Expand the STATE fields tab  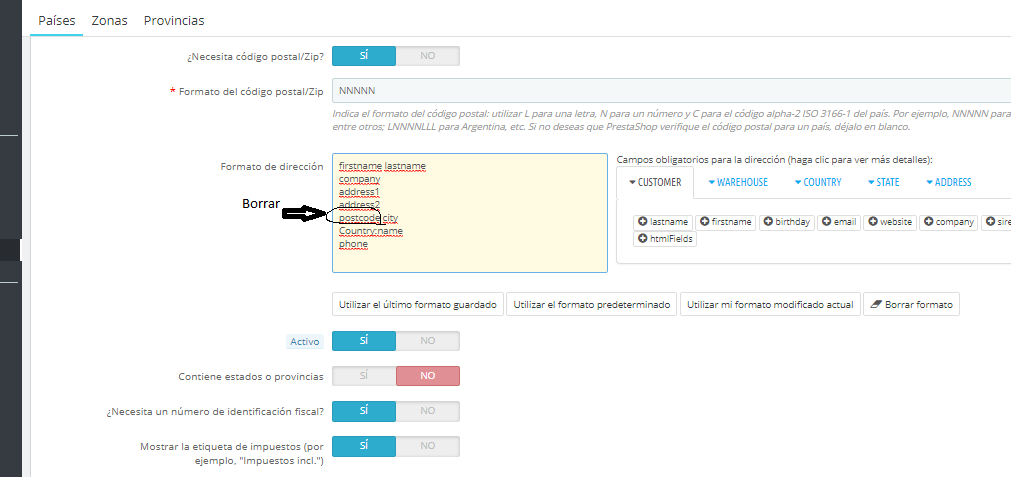[883, 182]
